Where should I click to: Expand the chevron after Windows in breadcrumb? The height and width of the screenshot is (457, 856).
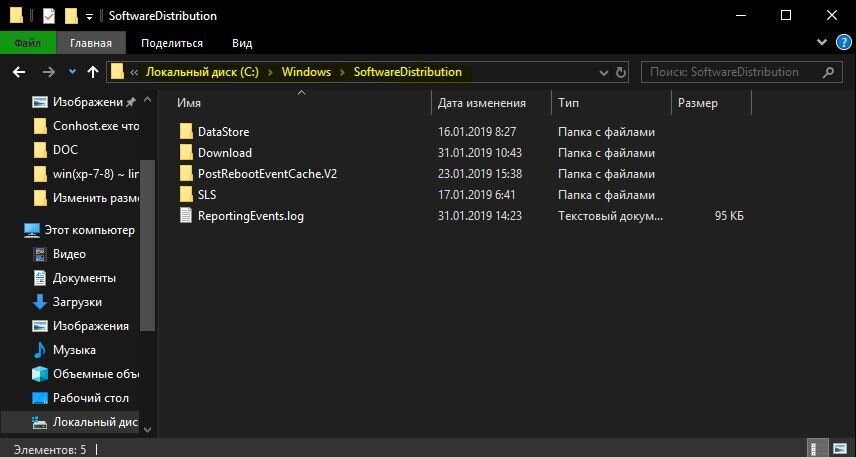point(342,72)
